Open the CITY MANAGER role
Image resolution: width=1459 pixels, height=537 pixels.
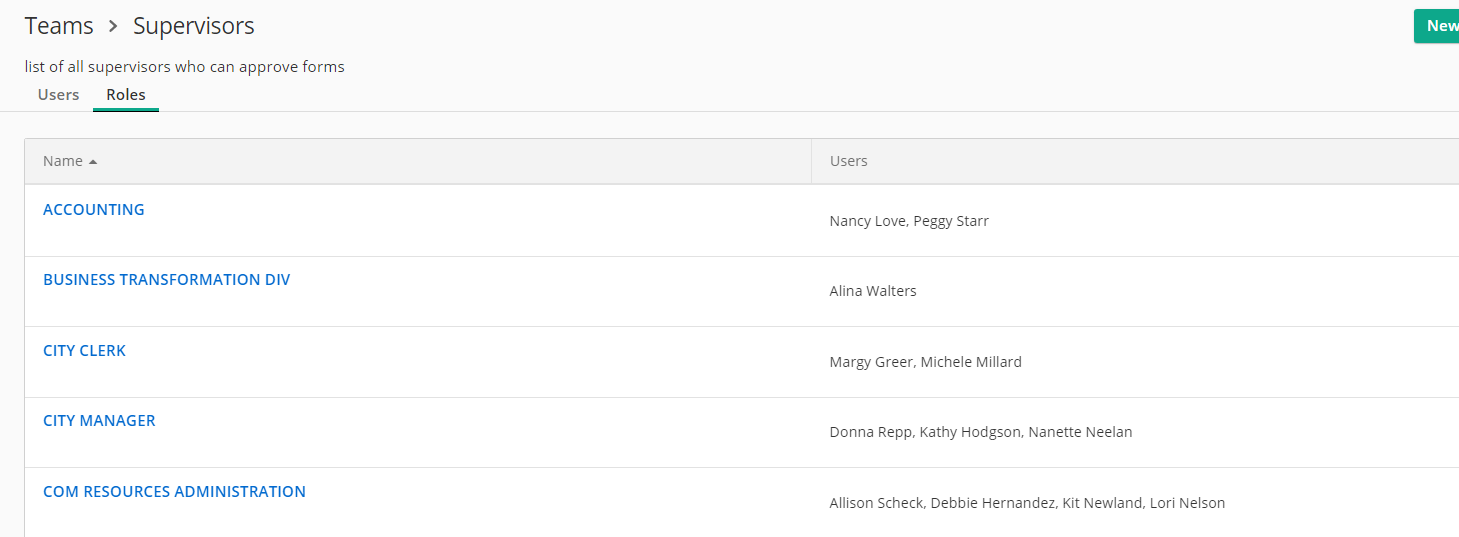click(99, 421)
